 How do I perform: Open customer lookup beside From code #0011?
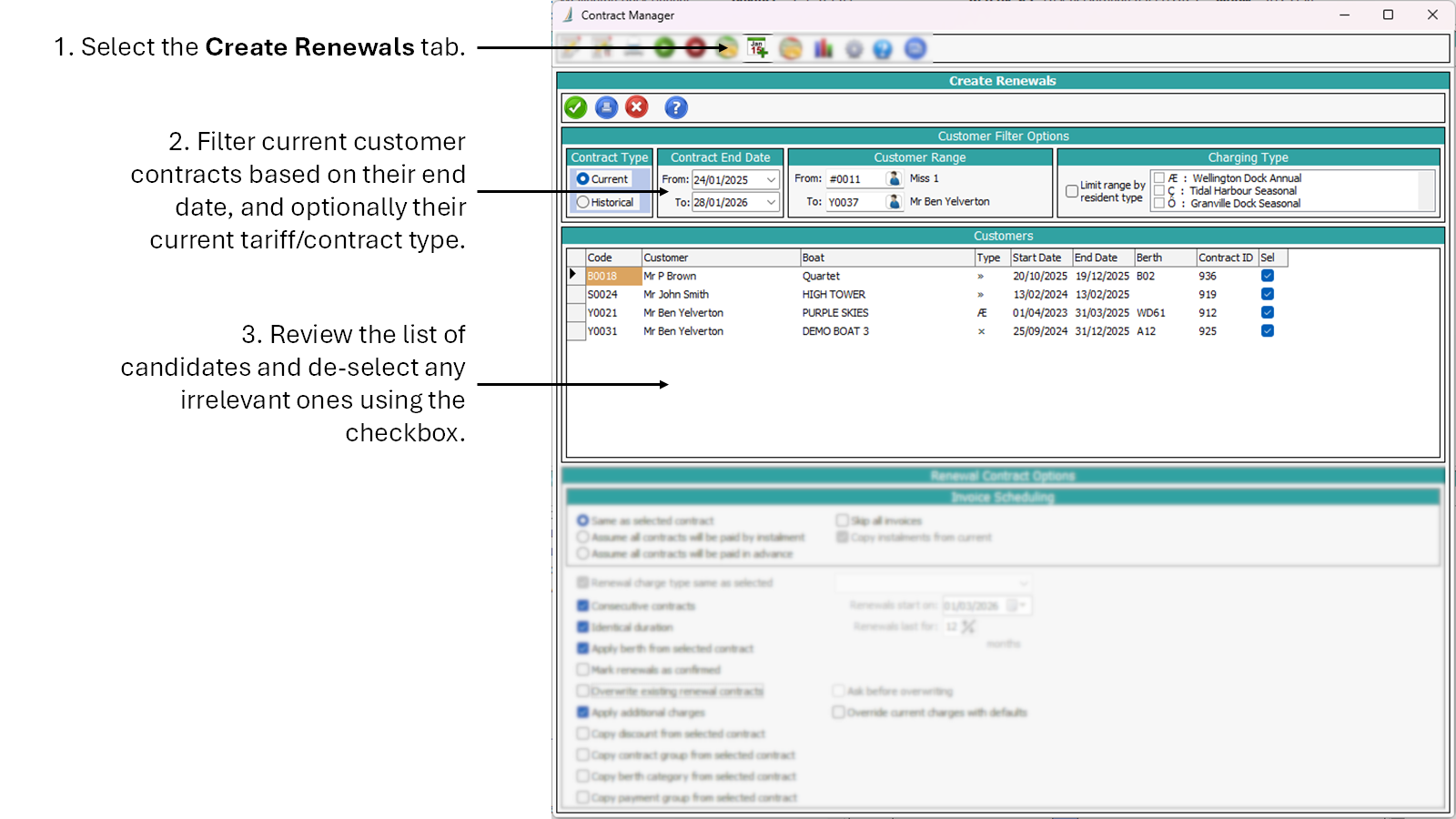(x=894, y=179)
